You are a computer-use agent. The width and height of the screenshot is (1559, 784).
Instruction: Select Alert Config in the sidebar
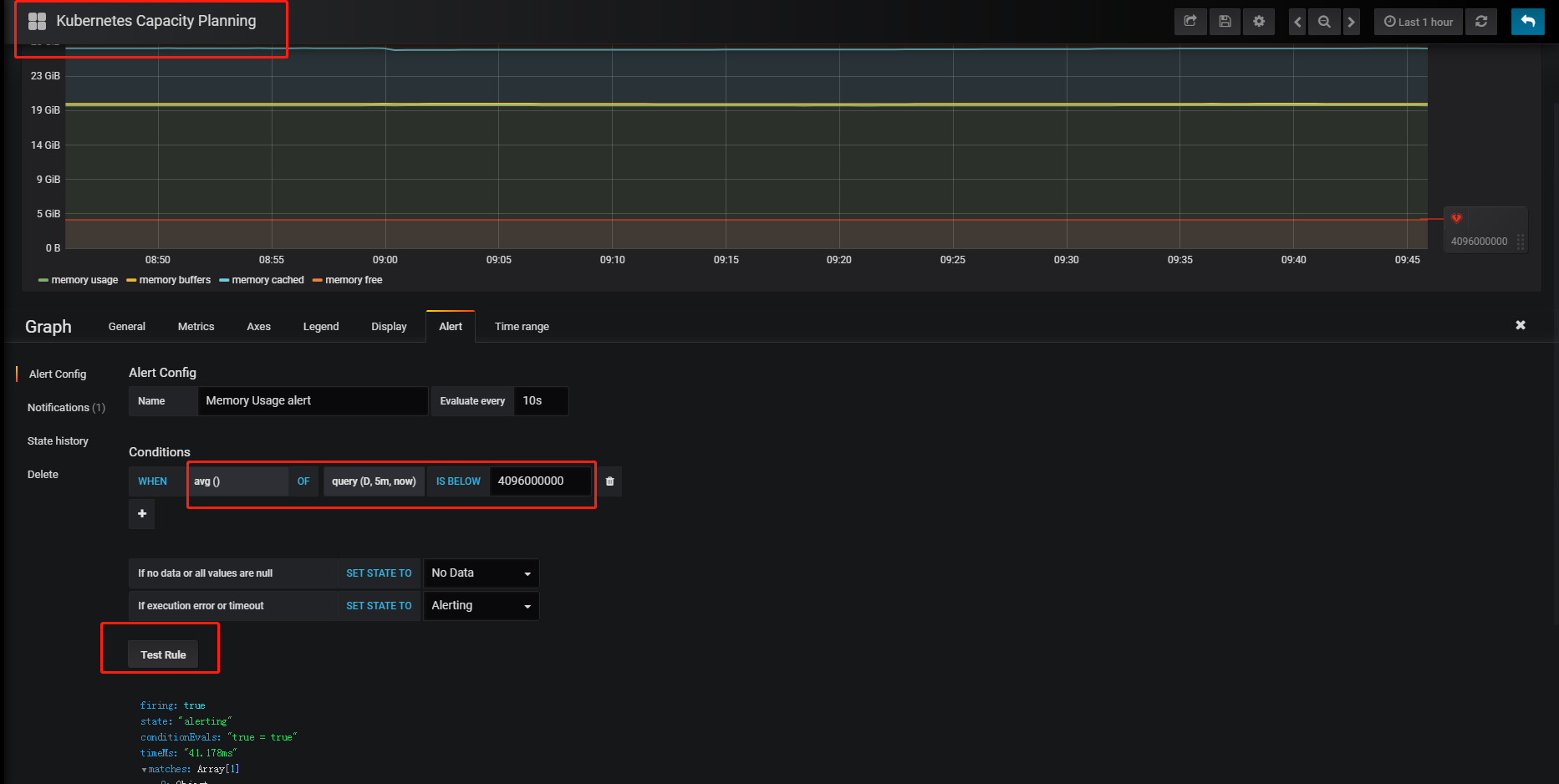tap(58, 374)
